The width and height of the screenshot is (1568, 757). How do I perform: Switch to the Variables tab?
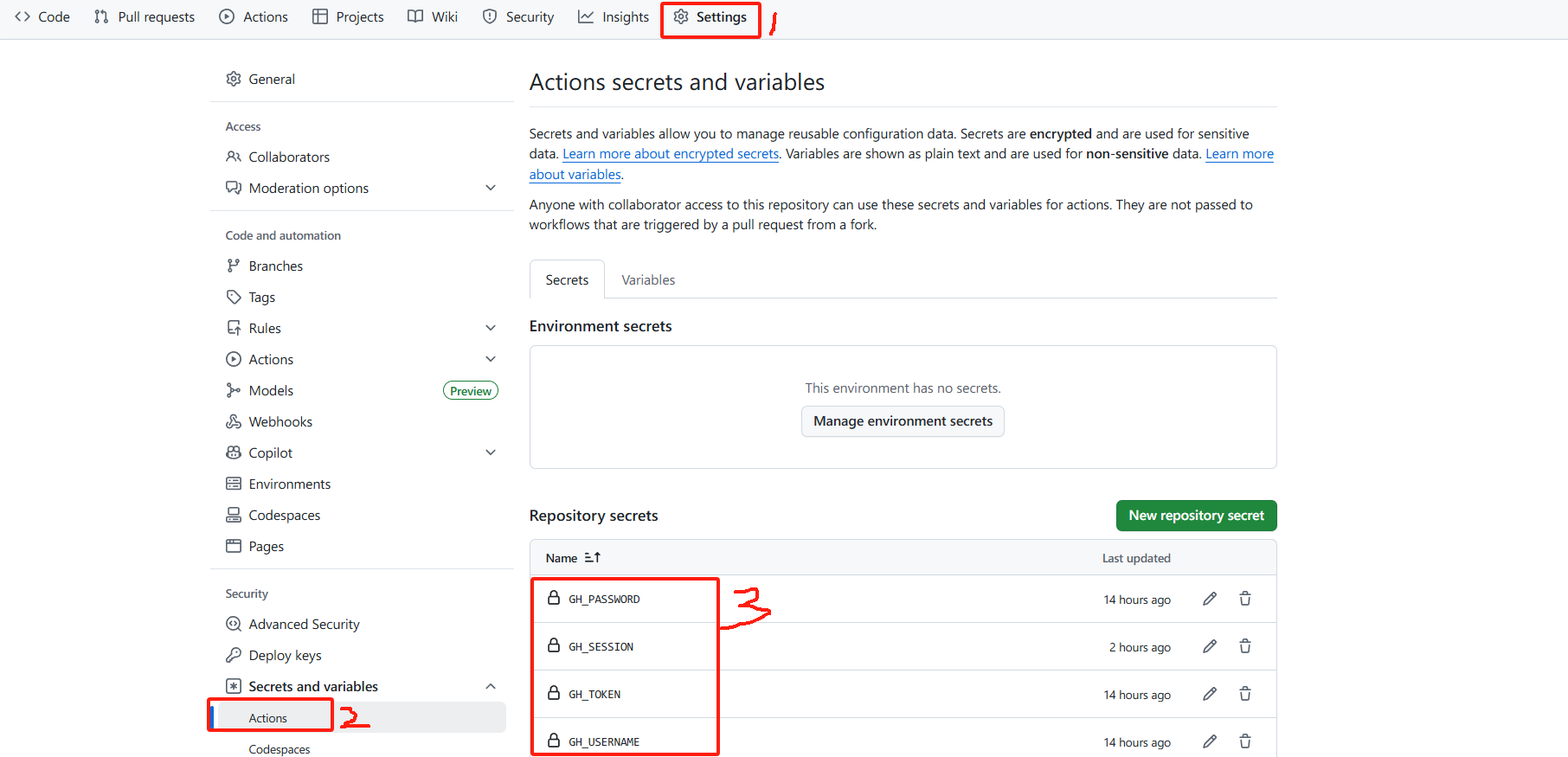648,280
